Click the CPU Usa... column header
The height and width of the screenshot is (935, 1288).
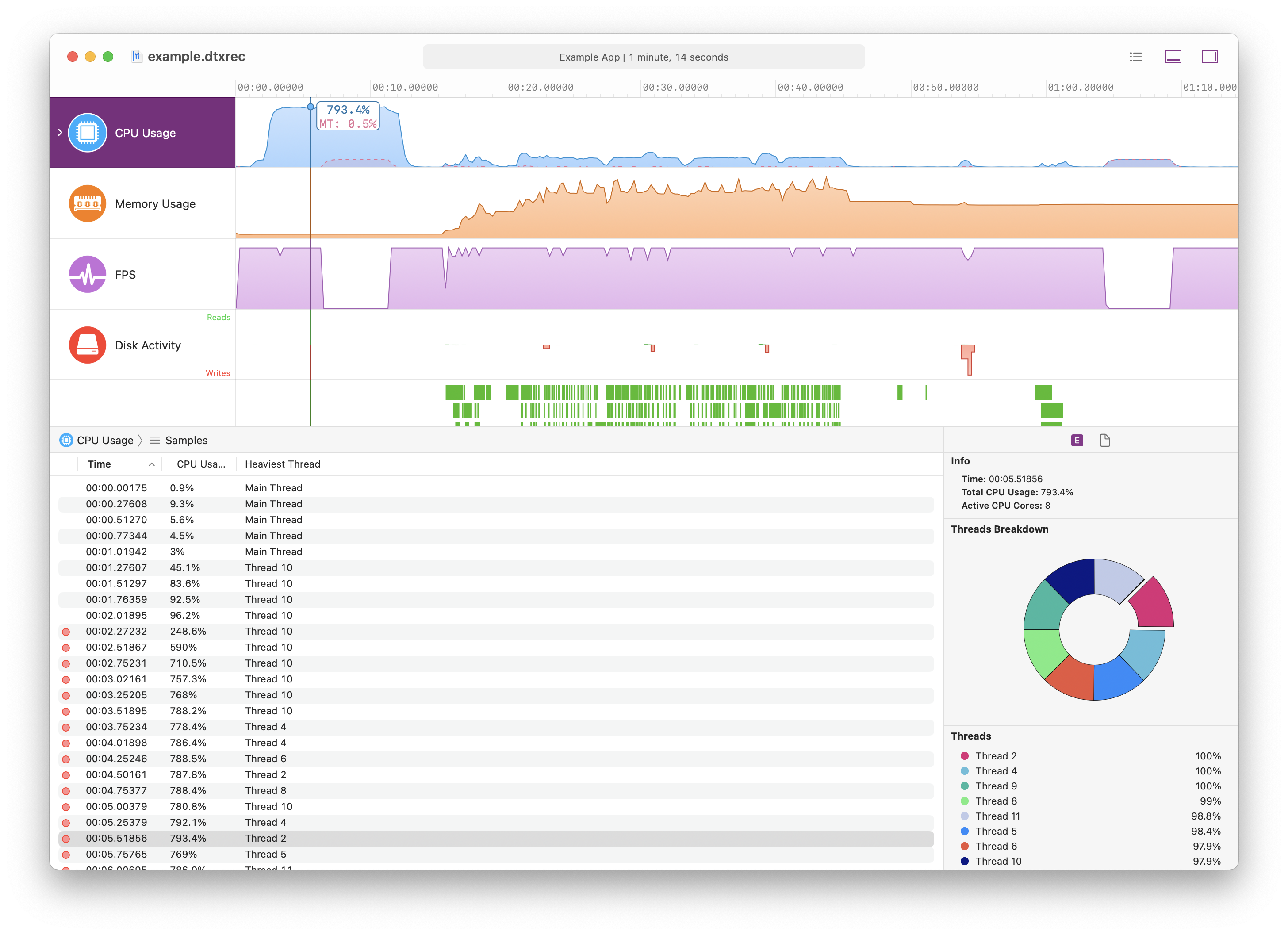(x=200, y=464)
